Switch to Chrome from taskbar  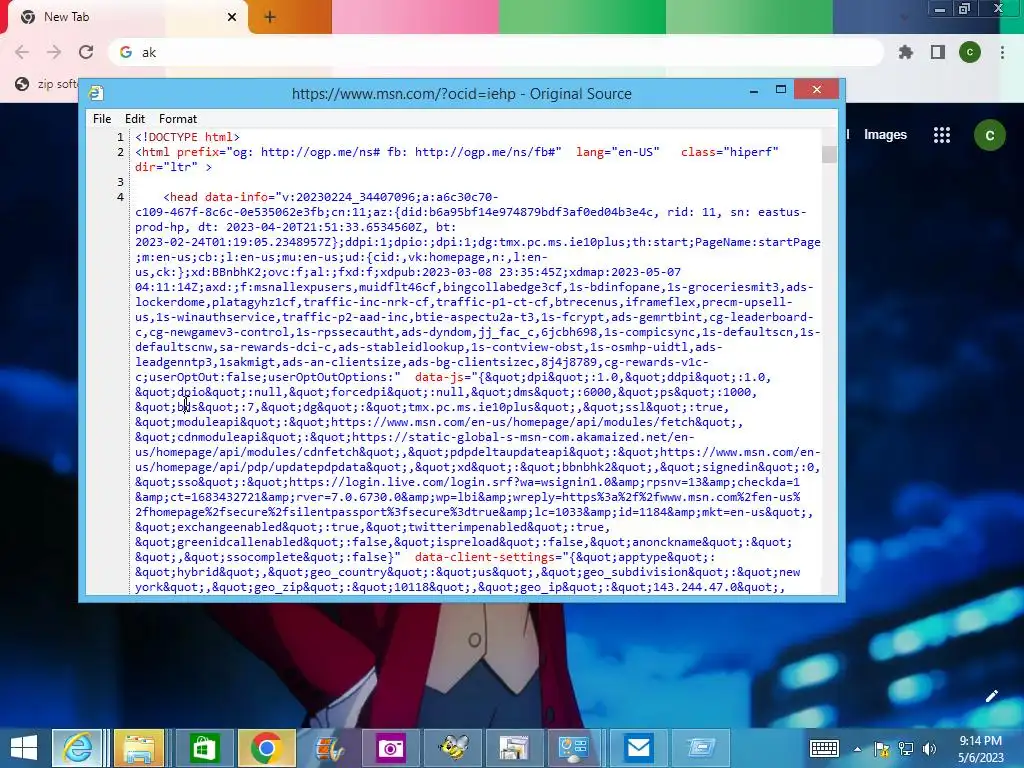pos(266,748)
